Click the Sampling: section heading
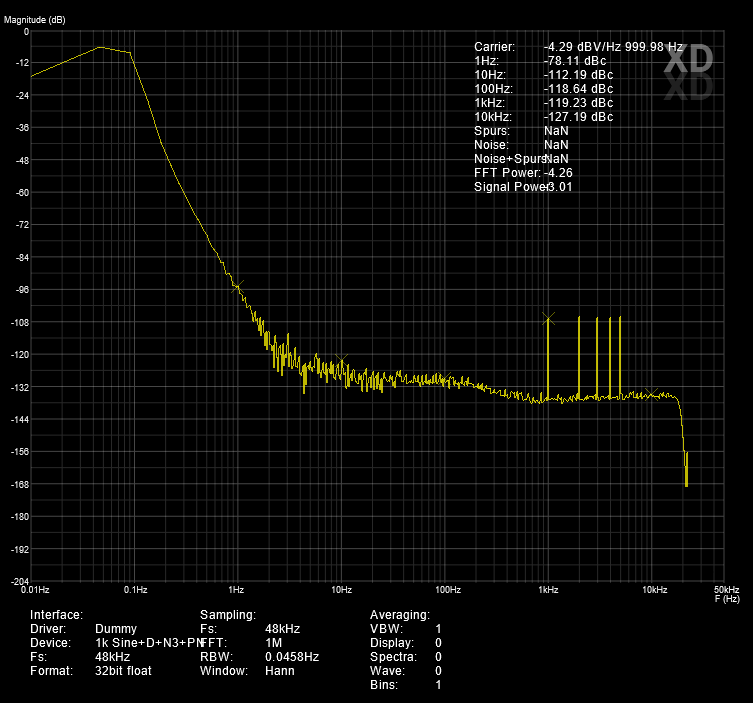This screenshot has width=753, height=703. (228, 615)
